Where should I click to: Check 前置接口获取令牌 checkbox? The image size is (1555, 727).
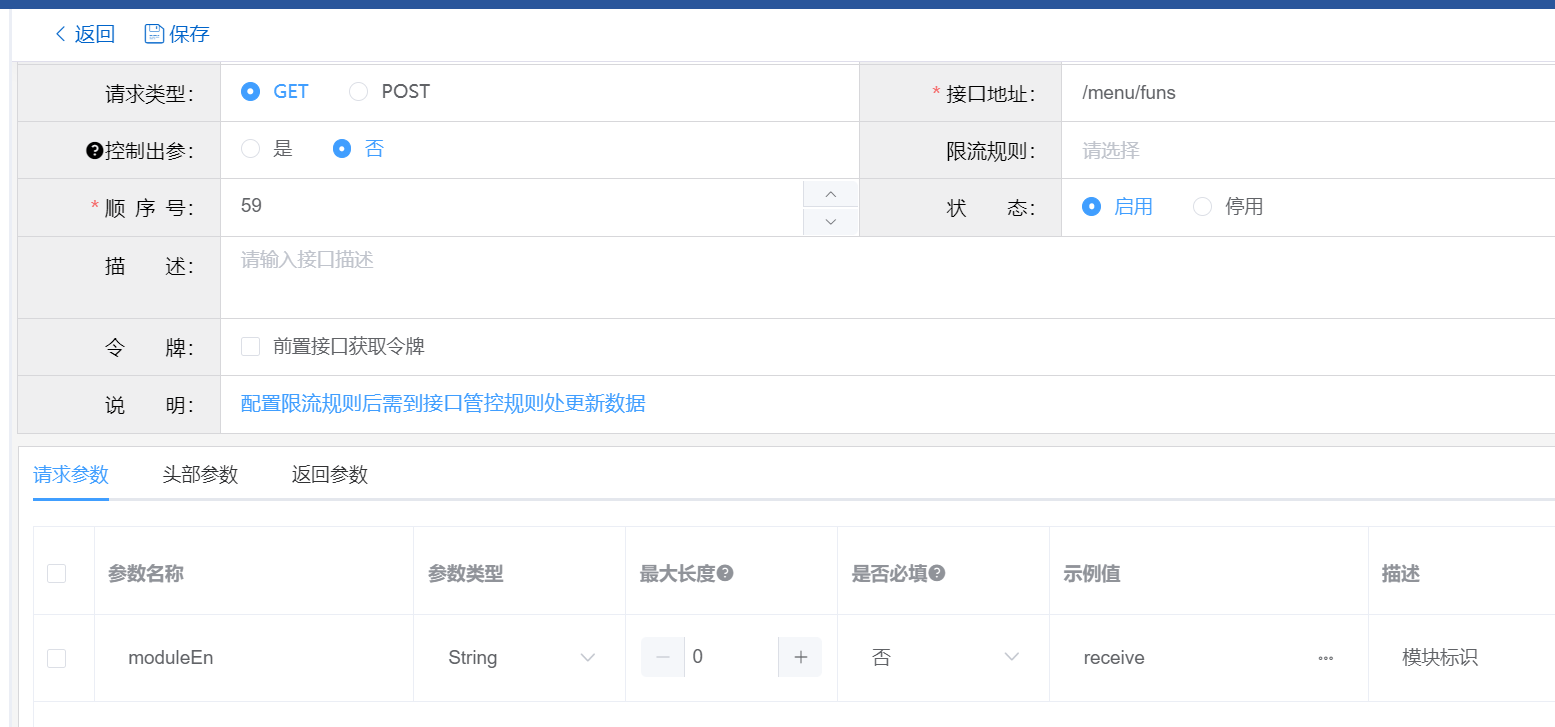tap(250, 347)
